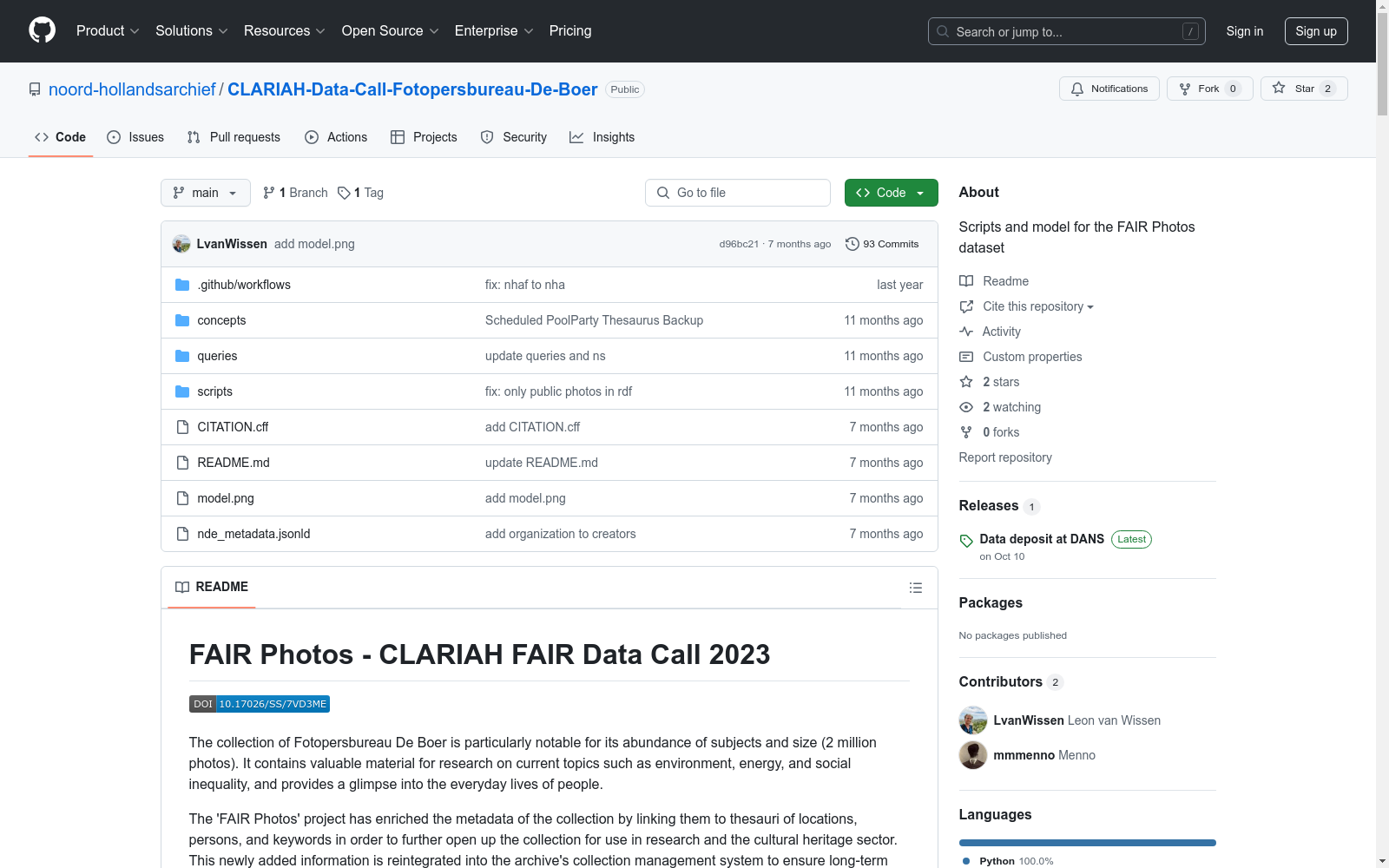Switch to the Issues tab

[x=135, y=137]
